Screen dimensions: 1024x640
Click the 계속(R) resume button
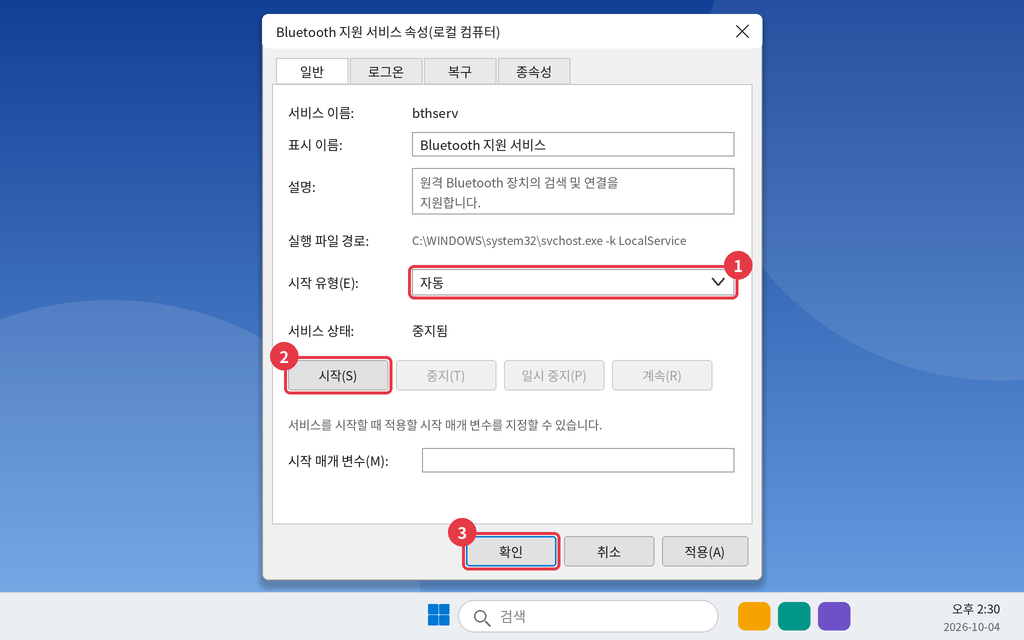662,376
